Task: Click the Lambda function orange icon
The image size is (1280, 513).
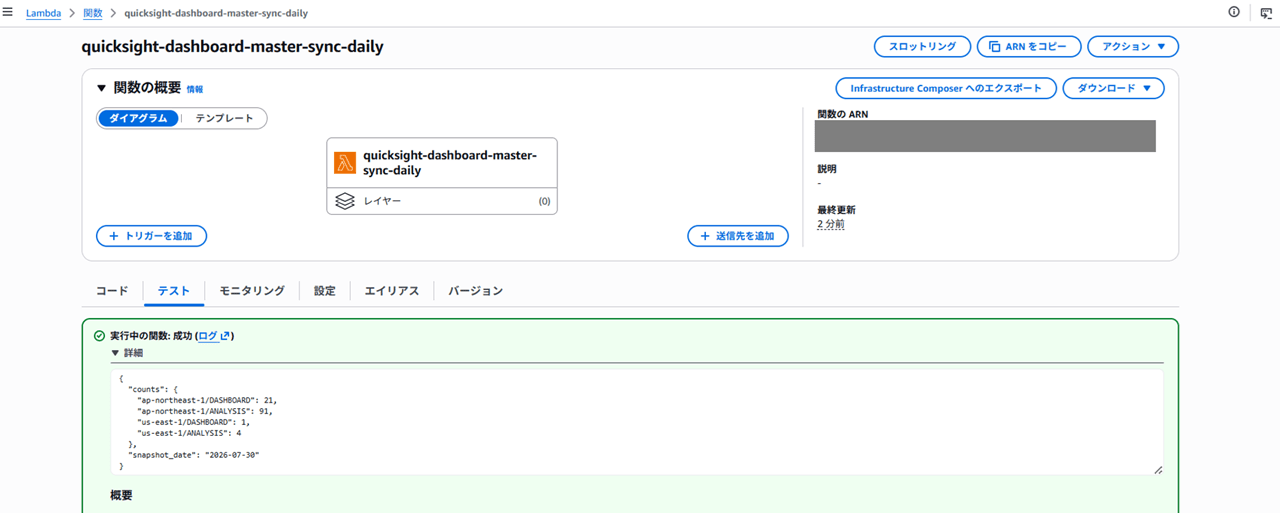Action: coord(345,163)
